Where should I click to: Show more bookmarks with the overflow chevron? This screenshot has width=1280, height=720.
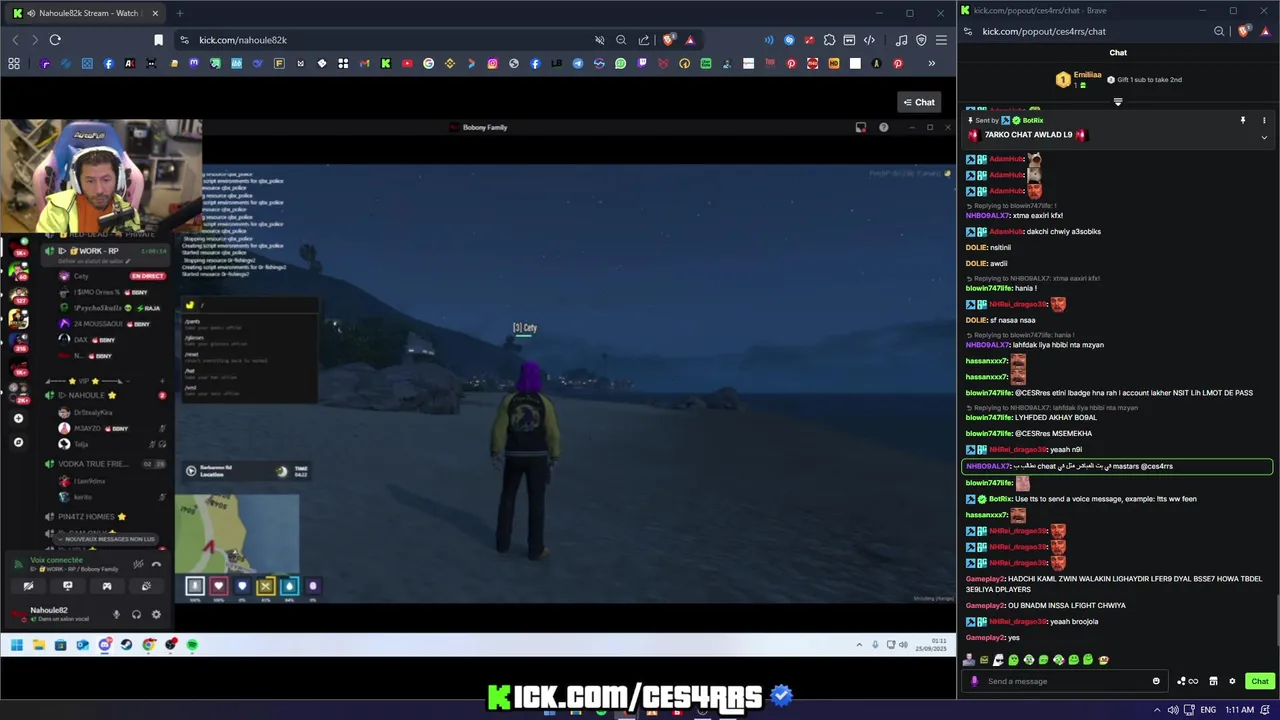click(931, 64)
